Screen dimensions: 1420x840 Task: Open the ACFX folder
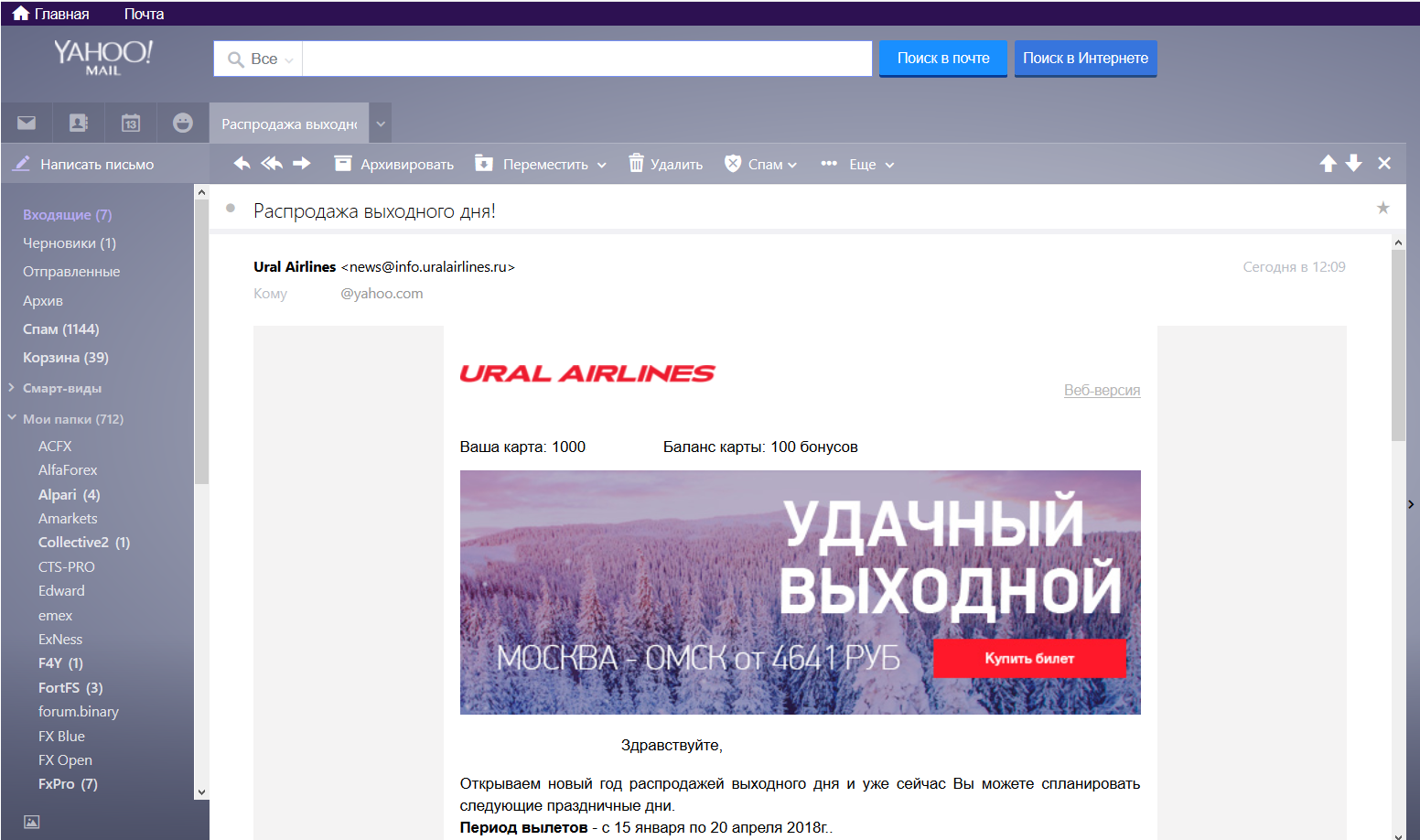pos(55,446)
